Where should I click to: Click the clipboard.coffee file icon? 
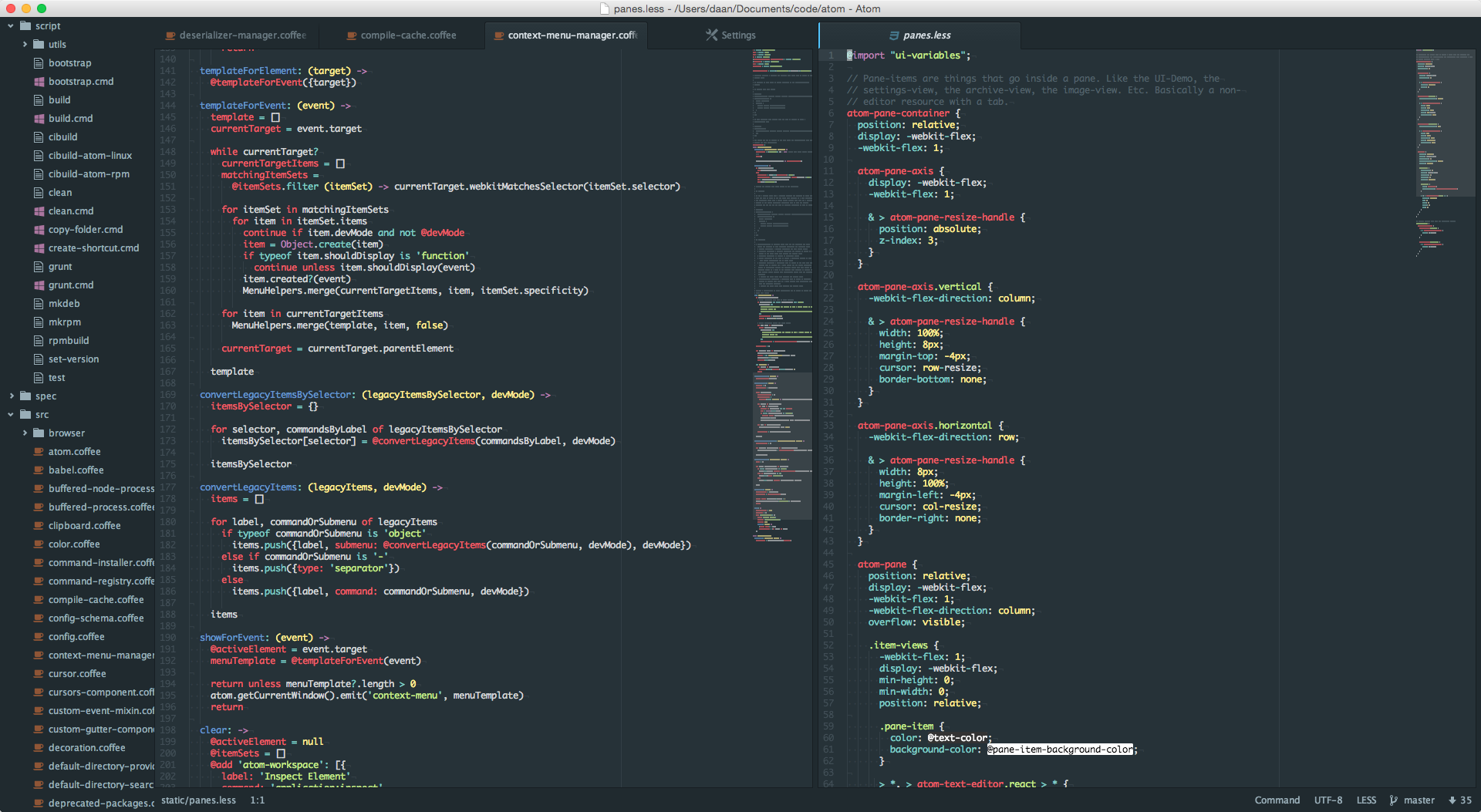point(39,526)
